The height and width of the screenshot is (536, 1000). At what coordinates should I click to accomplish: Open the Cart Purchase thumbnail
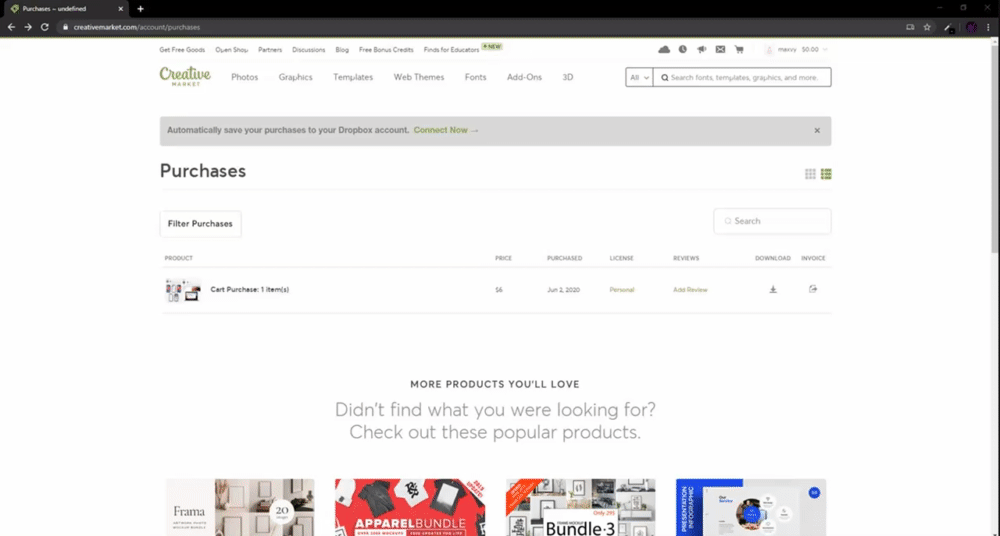pyautogui.click(x=183, y=290)
